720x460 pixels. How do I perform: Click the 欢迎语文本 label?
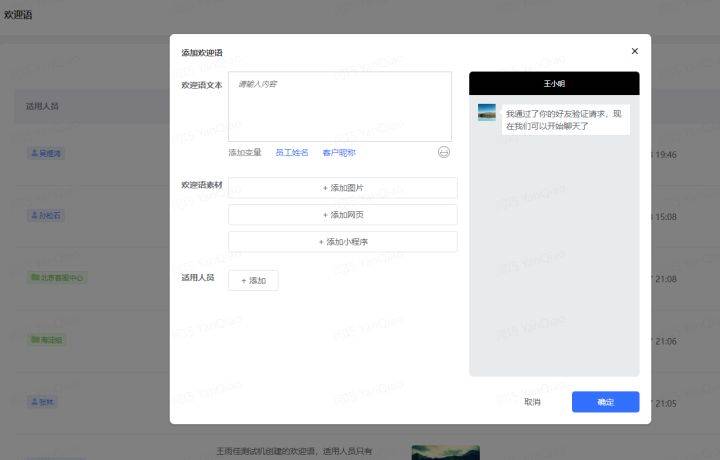coord(202,85)
